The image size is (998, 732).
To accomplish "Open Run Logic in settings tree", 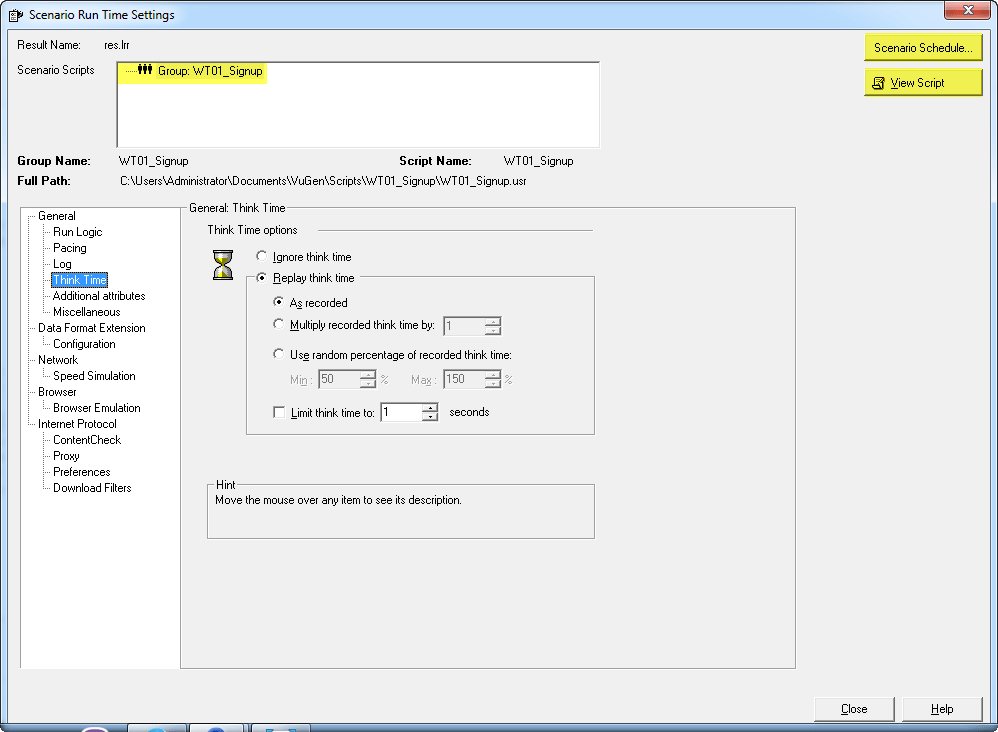I will 77,232.
